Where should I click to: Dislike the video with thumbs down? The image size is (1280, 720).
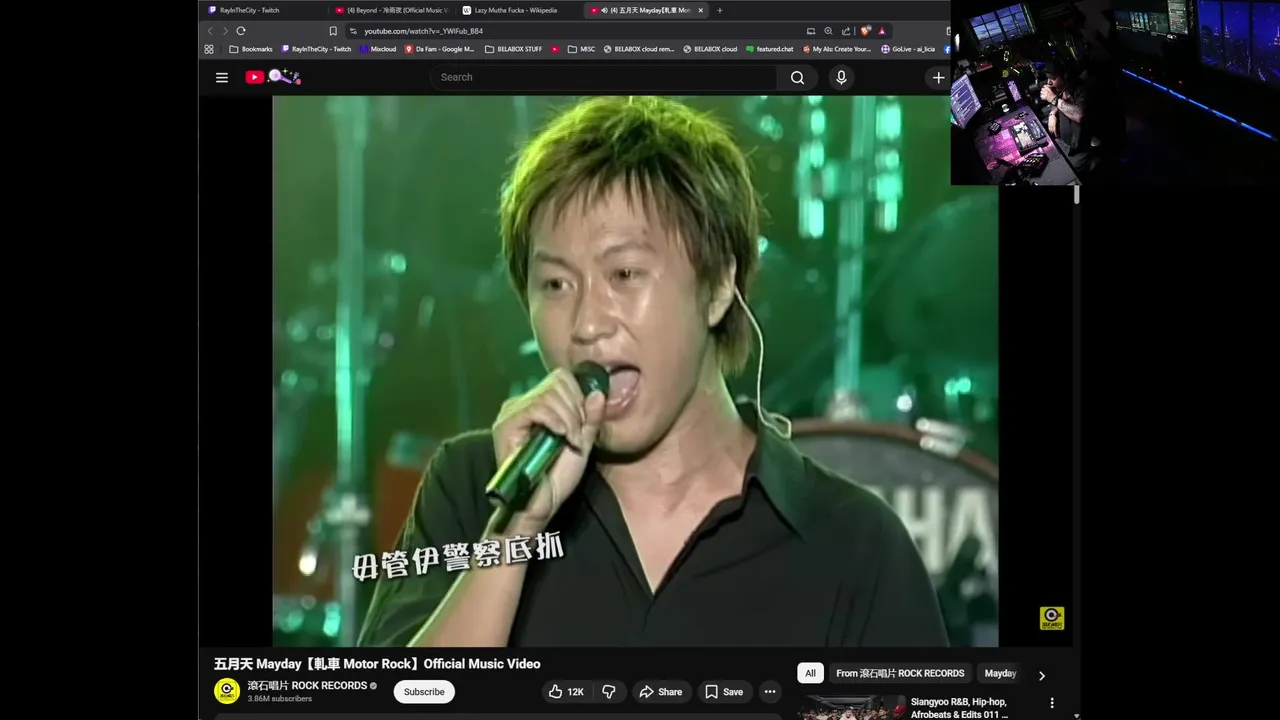(x=609, y=692)
